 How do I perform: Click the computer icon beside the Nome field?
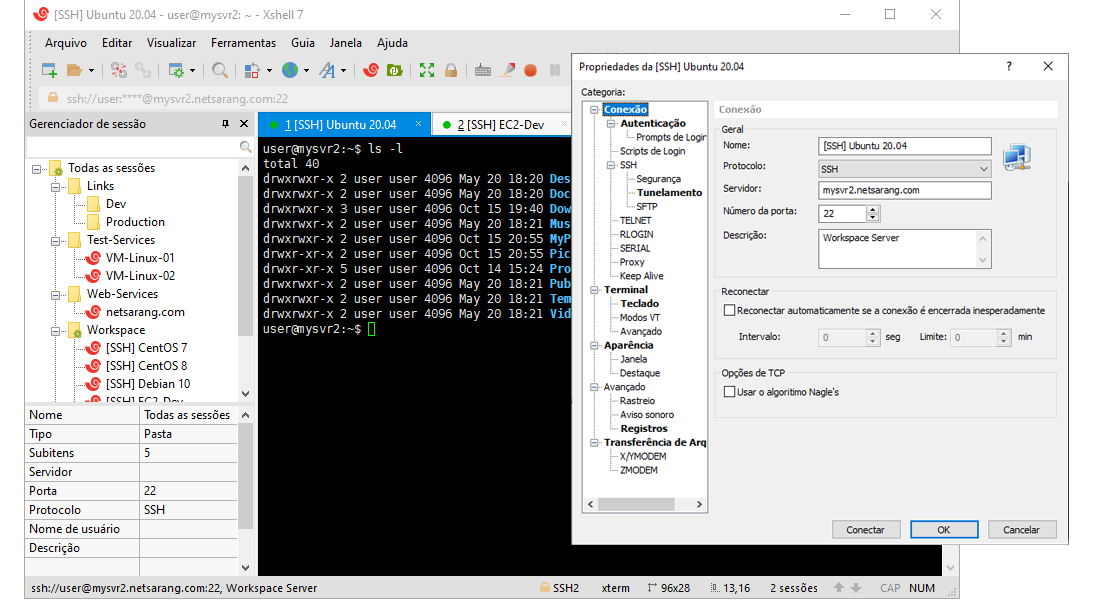coord(1017,157)
